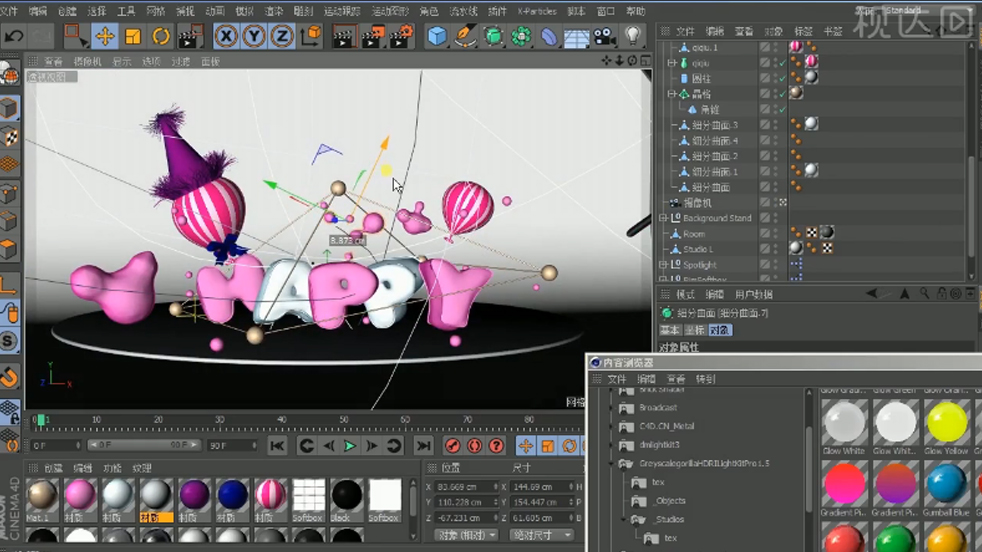Toggle enable checkmark for 角锥 object
Image resolution: width=982 pixels, height=552 pixels.
782,109
